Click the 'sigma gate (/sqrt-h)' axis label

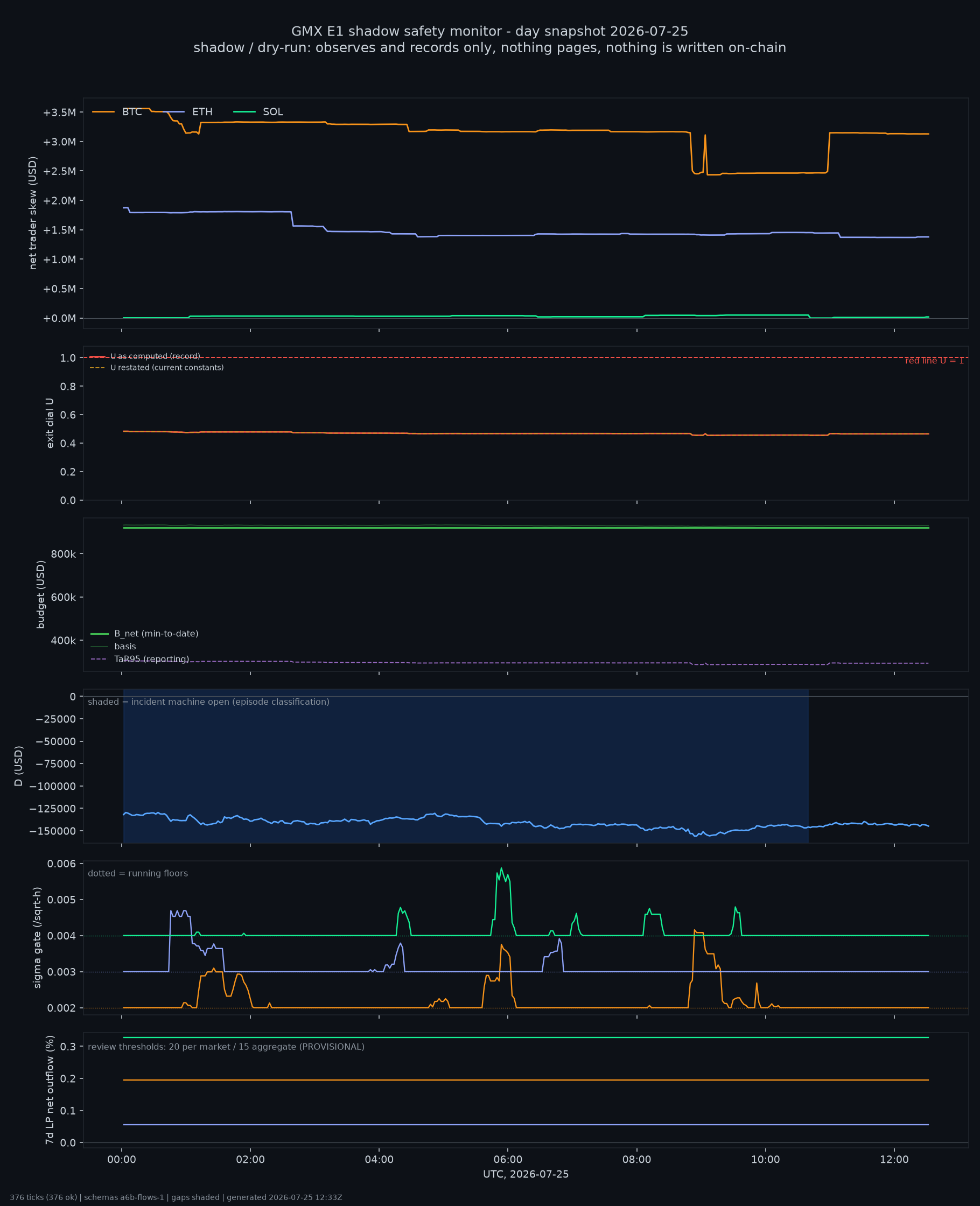(x=37, y=937)
